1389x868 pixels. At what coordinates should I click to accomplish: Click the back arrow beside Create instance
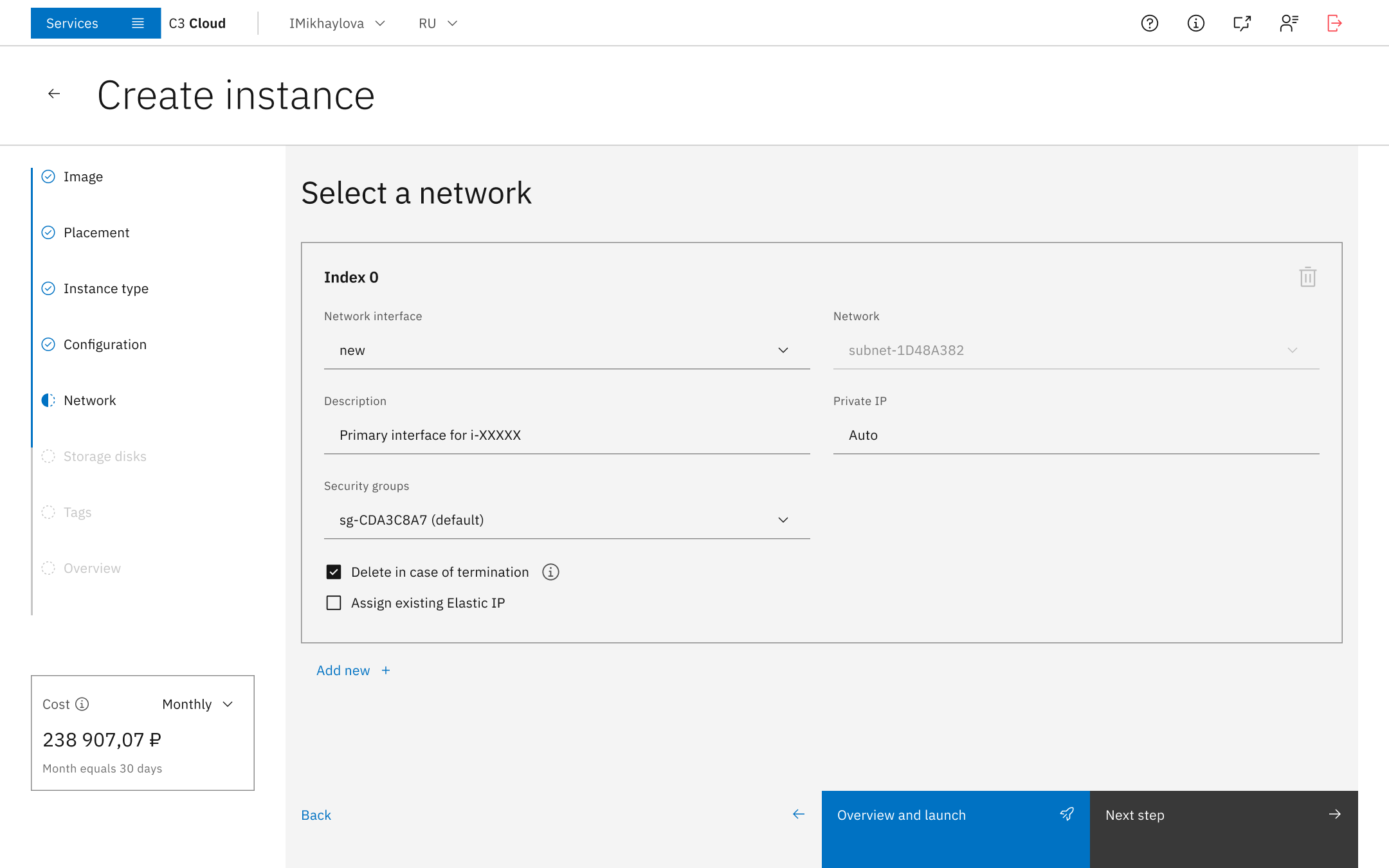pyautogui.click(x=54, y=94)
